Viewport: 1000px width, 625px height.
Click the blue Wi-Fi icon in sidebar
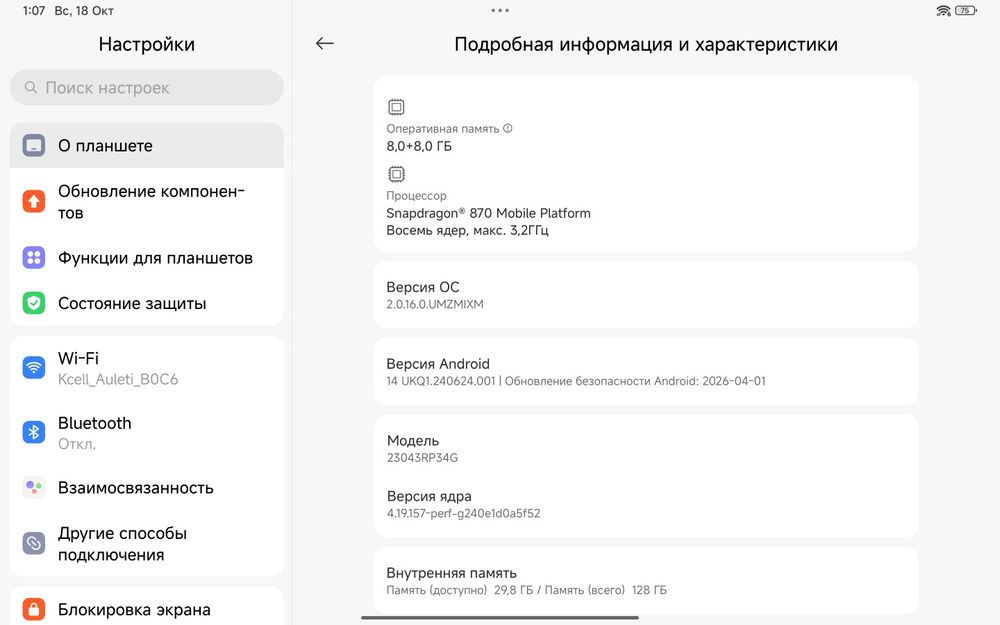(x=34, y=367)
